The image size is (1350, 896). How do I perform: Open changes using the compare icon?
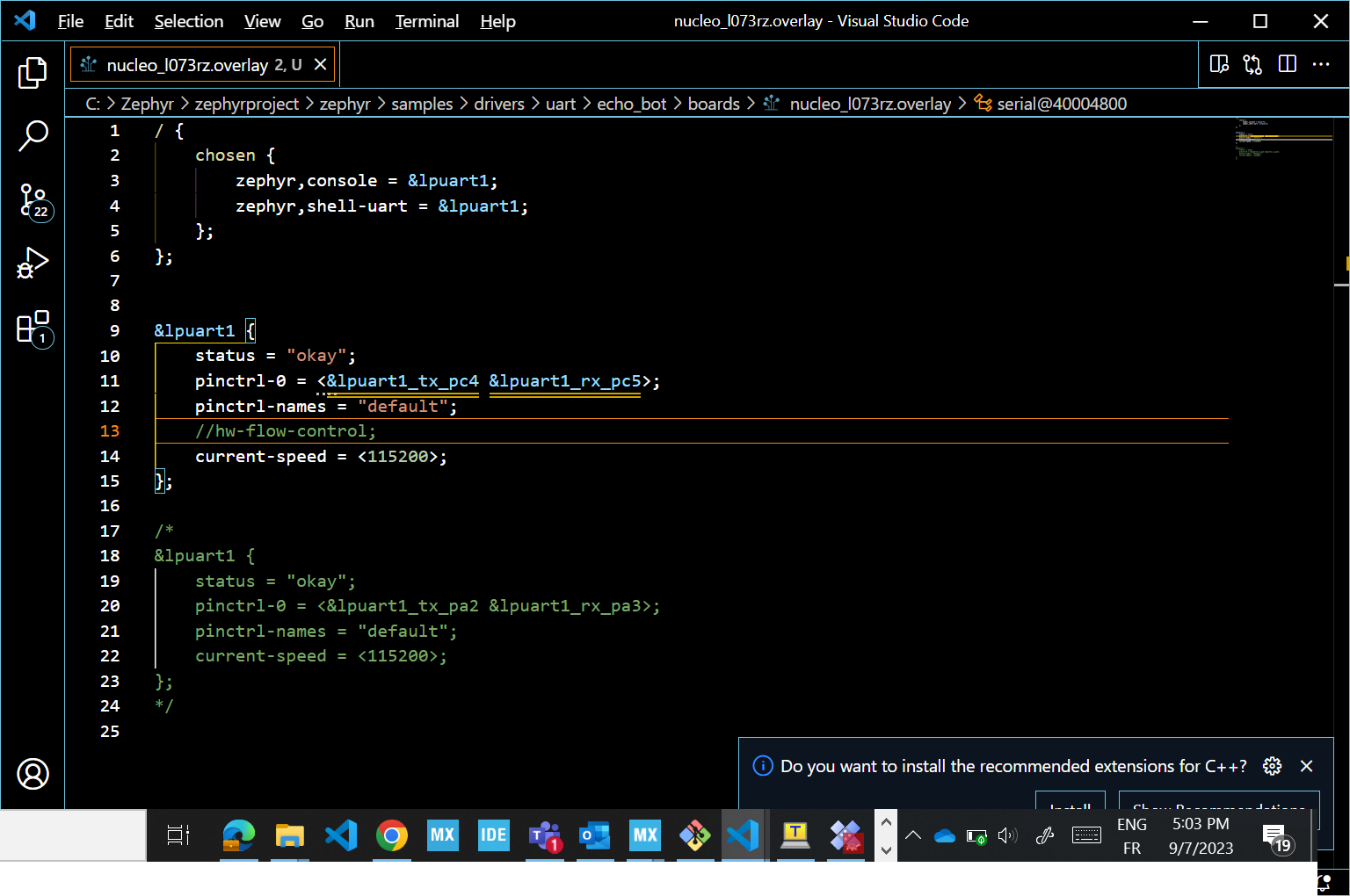click(1252, 63)
